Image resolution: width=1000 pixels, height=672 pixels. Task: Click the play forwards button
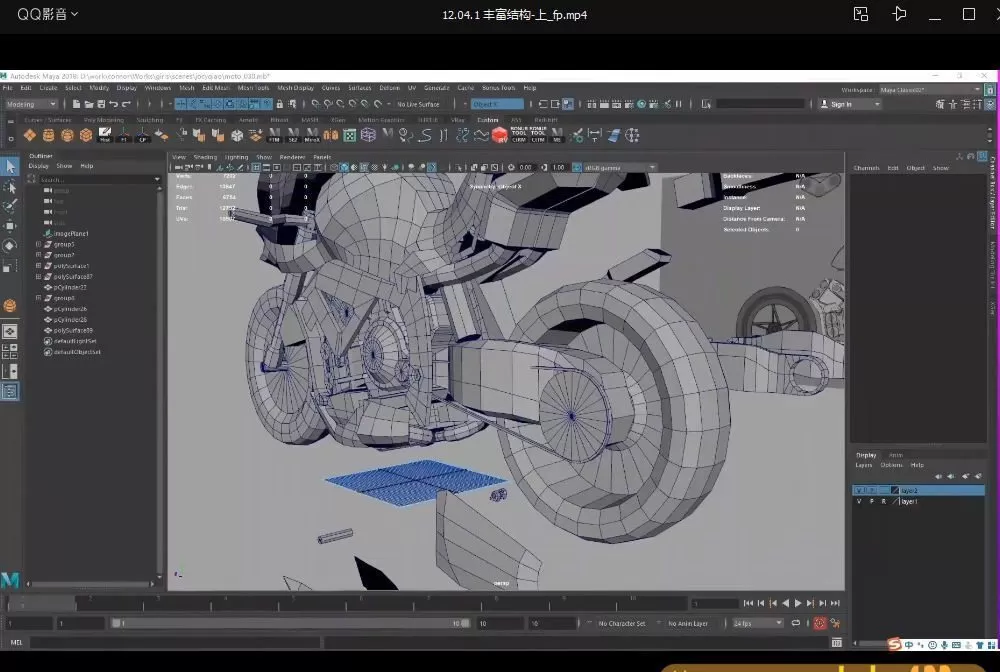tap(798, 603)
